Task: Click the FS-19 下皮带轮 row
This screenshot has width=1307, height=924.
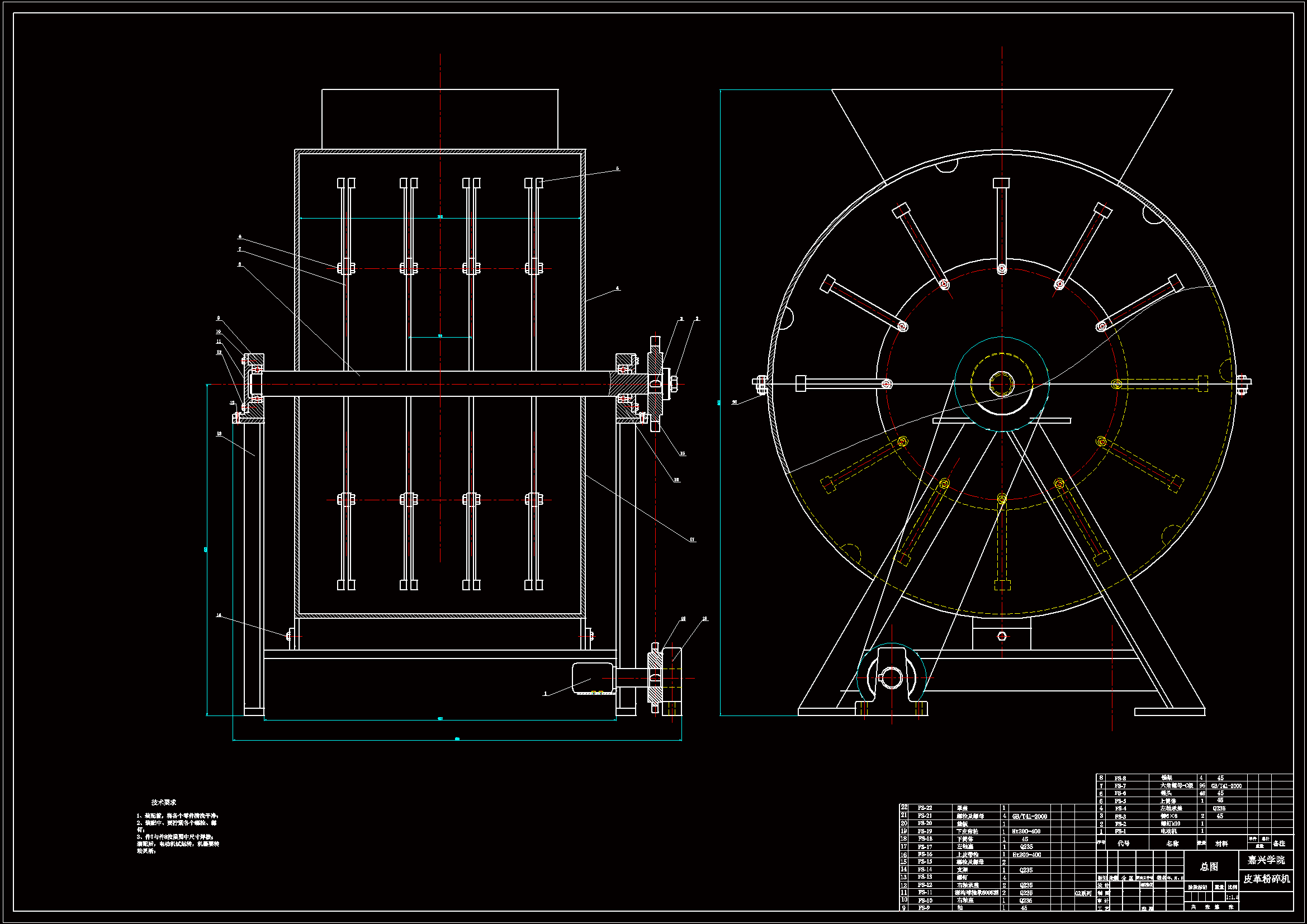Action: pos(968,831)
